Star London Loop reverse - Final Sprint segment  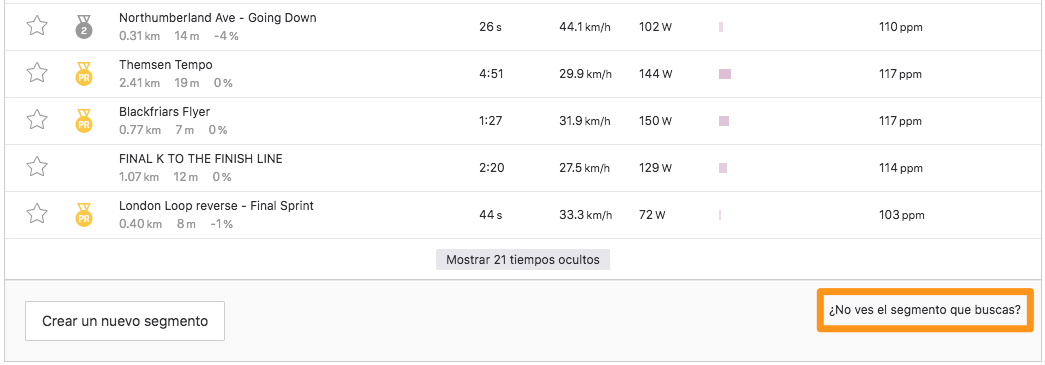tap(37, 214)
